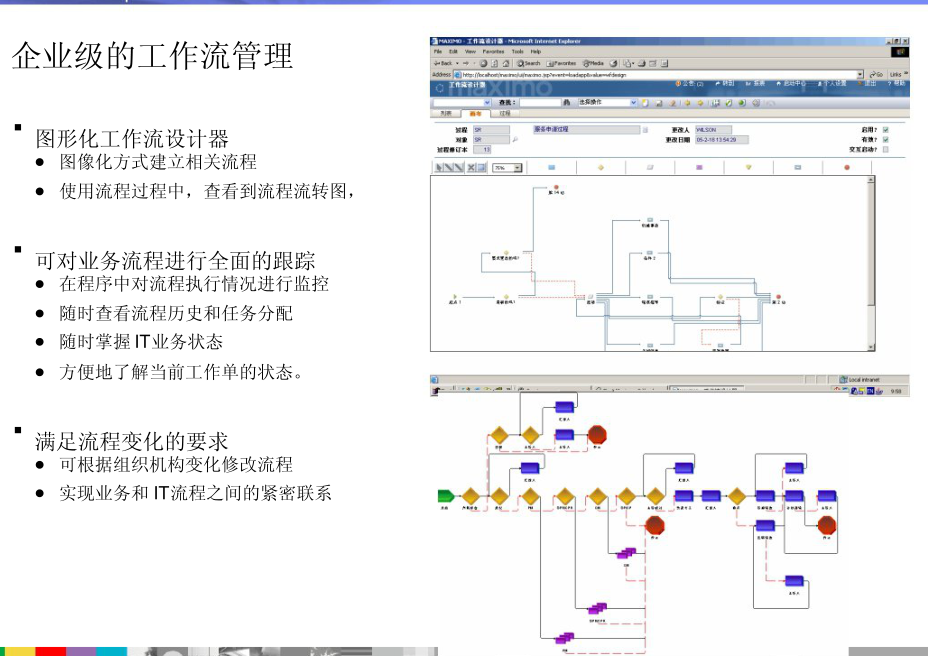Click the blue task node palette icon

552,167
